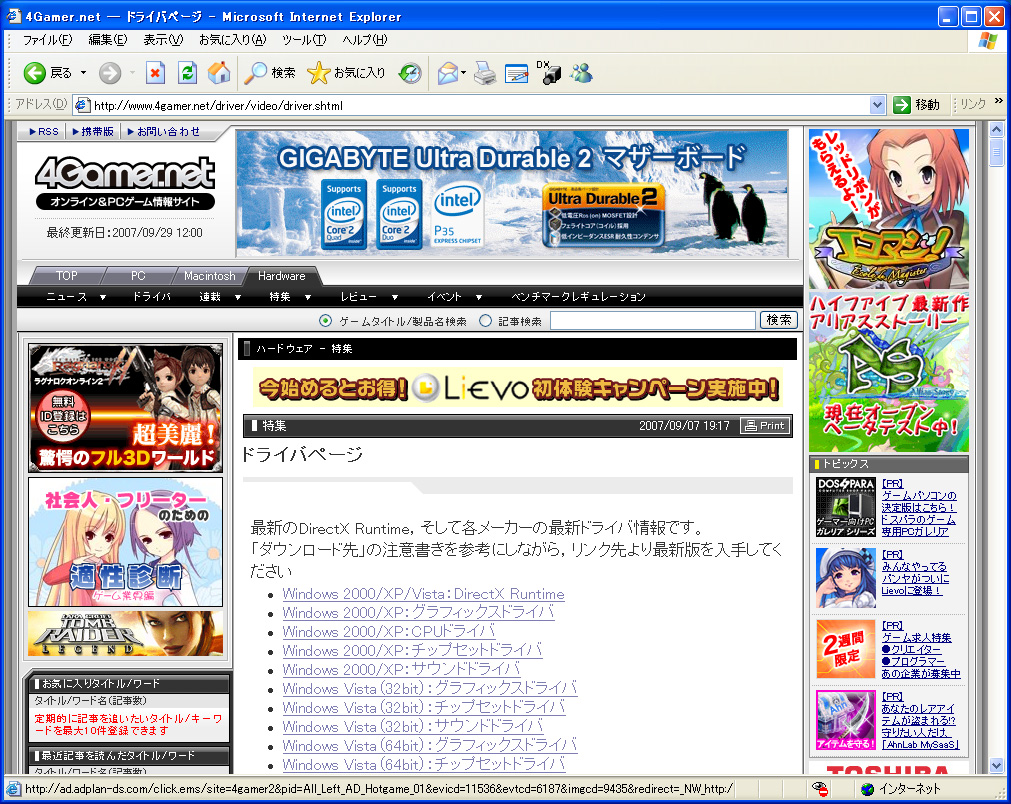Print the page with the printer icon
The image size is (1011, 804).
point(485,73)
